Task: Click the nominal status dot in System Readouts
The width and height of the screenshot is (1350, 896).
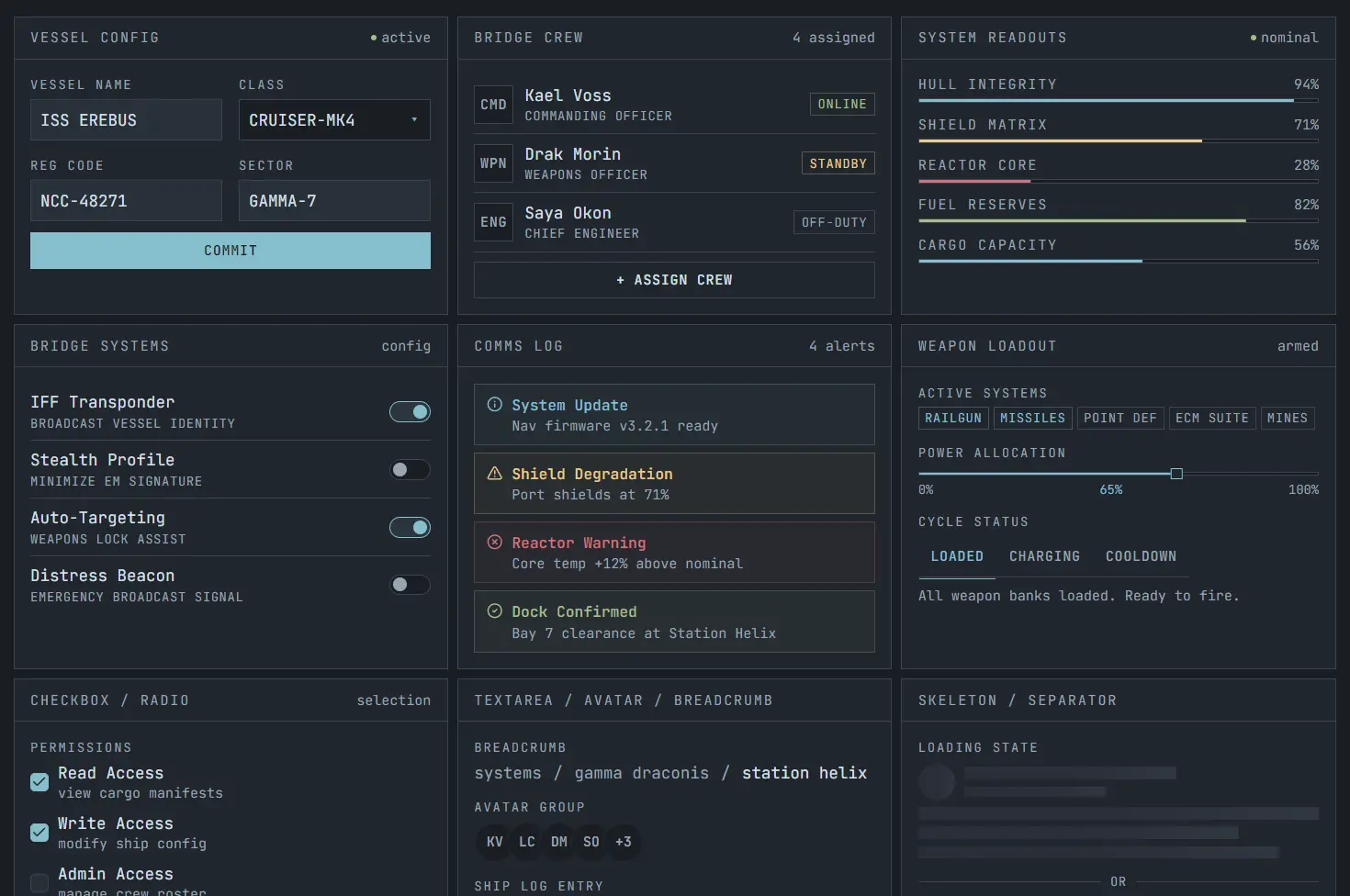Action: (1253, 38)
